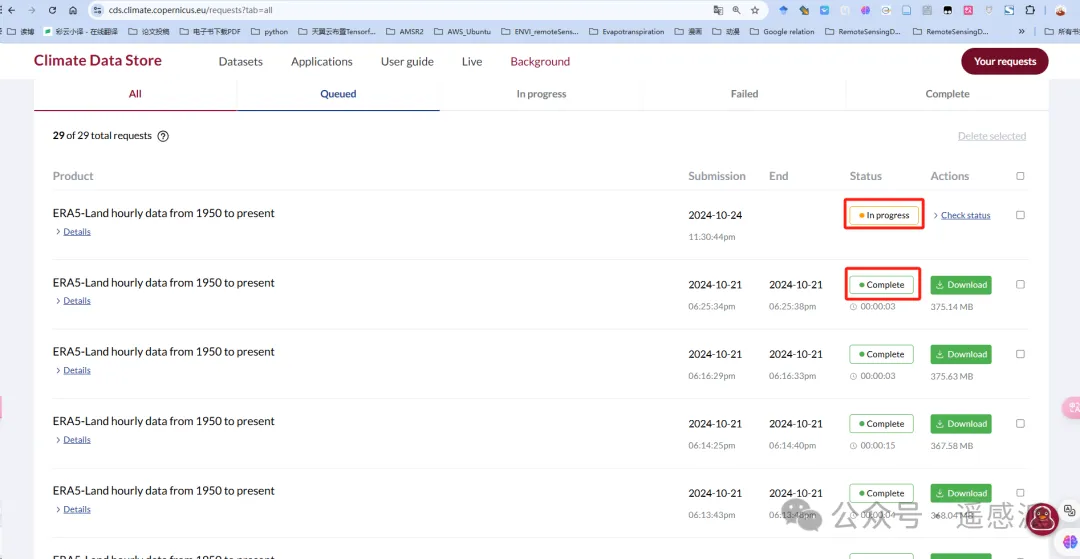Click the floating translate icon at right edge
The height and width of the screenshot is (559, 1080).
[1072, 408]
